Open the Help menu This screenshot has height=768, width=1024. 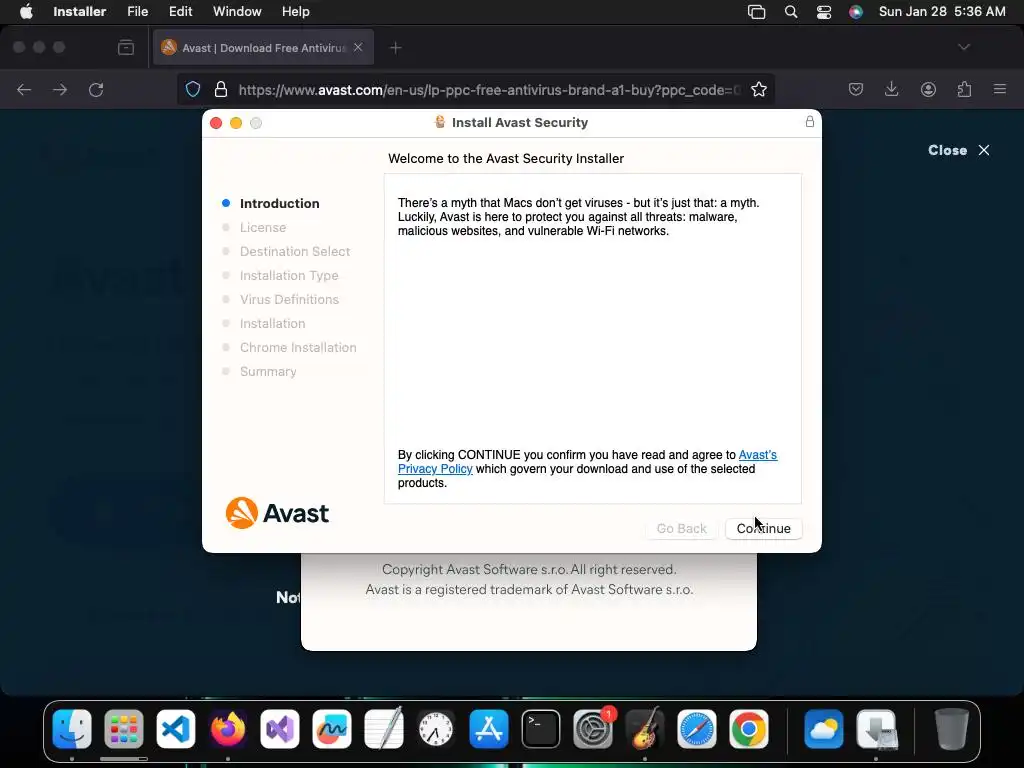coord(296,12)
